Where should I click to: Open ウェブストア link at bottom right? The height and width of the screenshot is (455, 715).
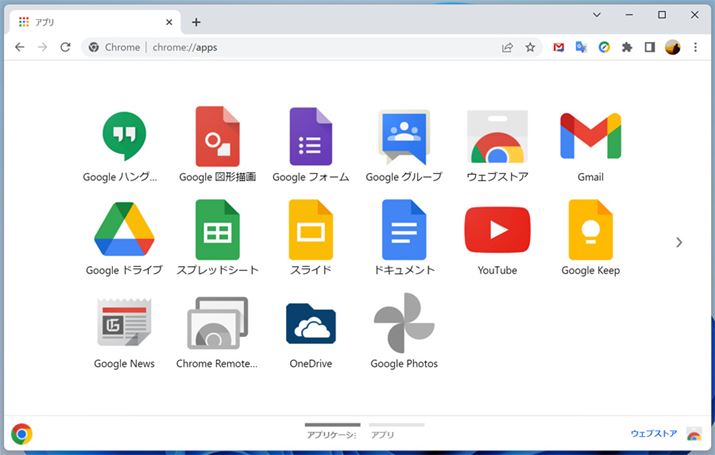[x=653, y=433]
